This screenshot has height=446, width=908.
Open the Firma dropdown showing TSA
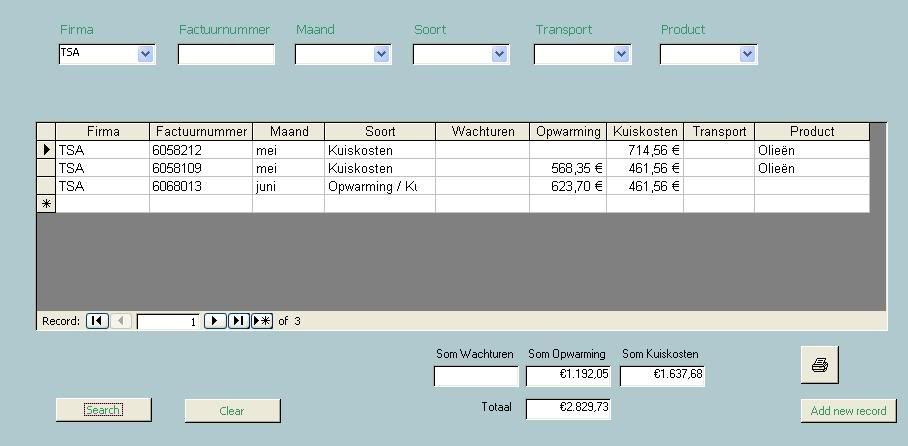pos(146,54)
